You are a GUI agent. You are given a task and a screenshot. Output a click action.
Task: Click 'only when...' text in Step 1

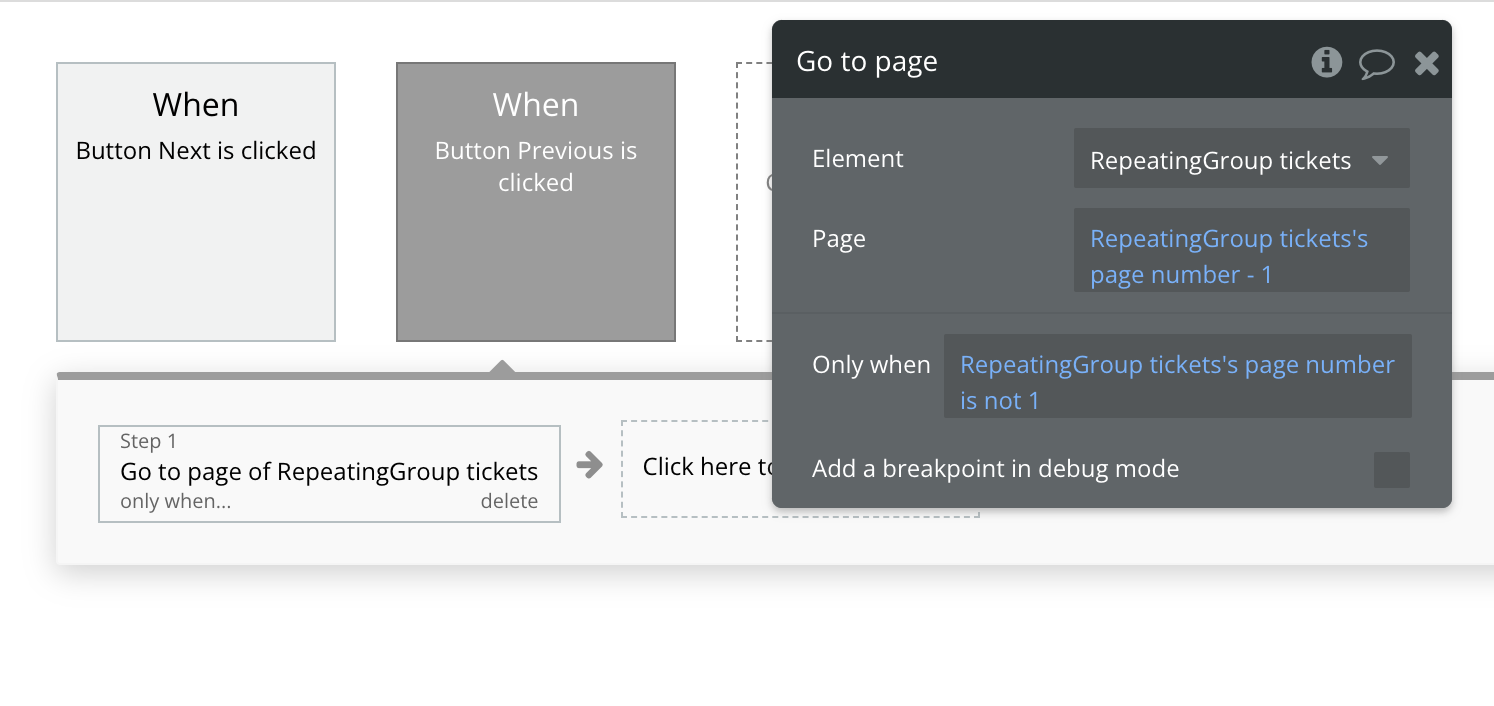(175, 501)
